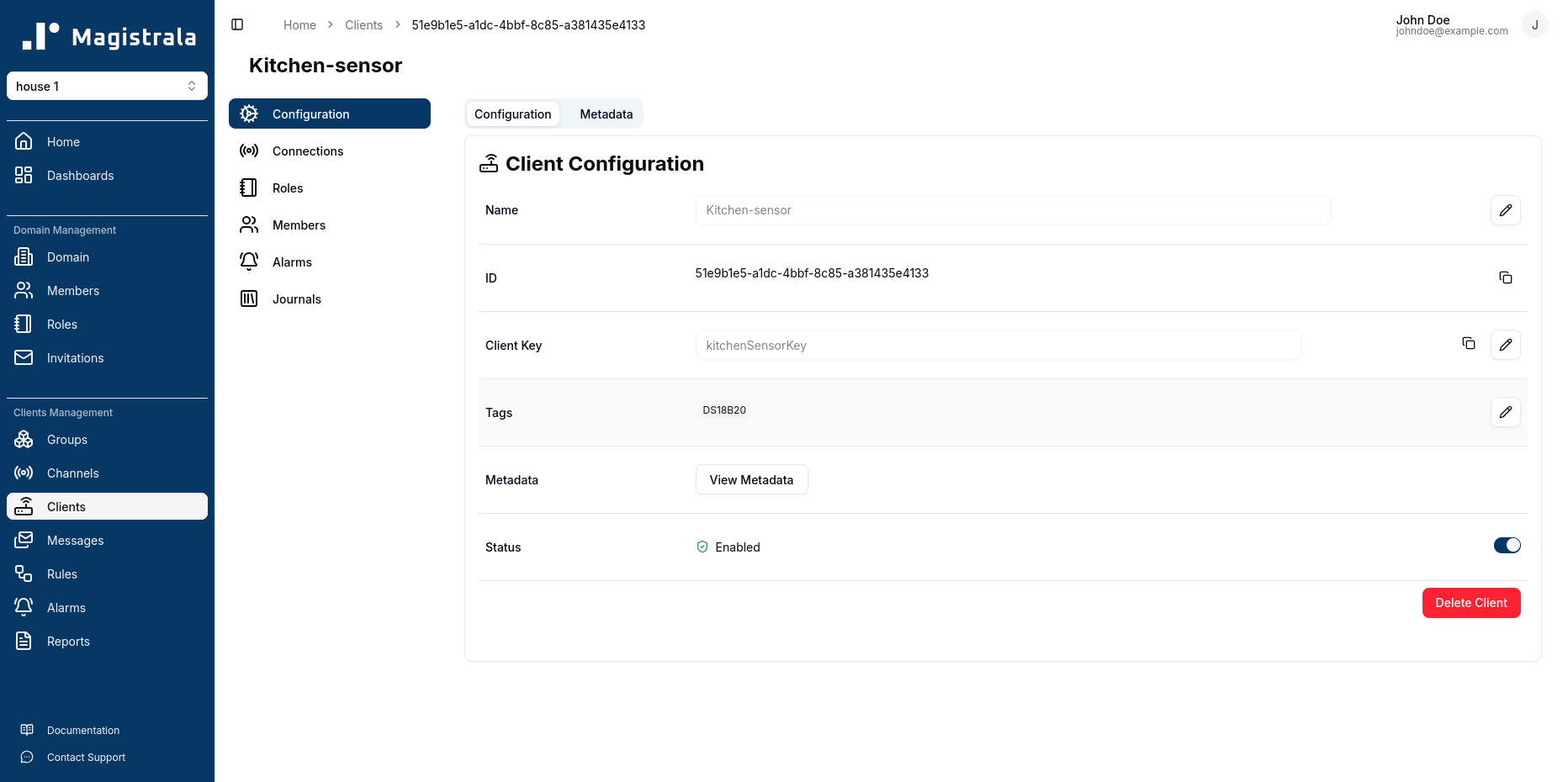Viewport: 1568px width, 782px height.
Task: Disable the client Status toggle
Action: (x=1507, y=545)
